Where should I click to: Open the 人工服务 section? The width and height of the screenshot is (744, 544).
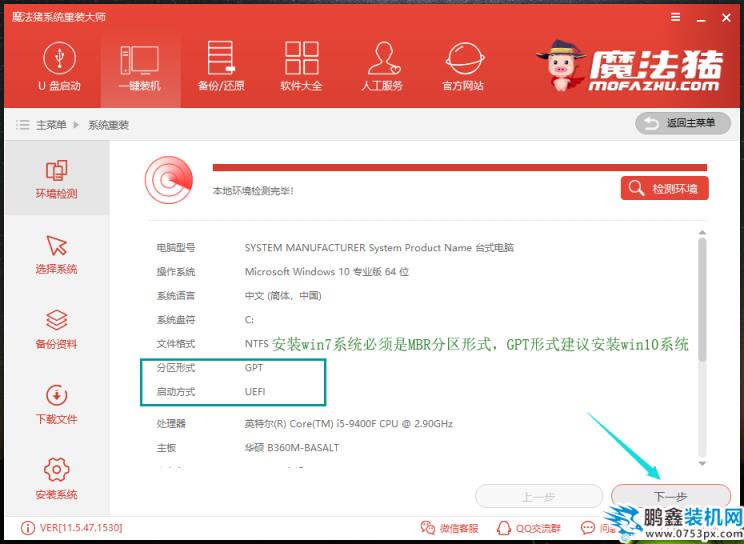click(382, 66)
